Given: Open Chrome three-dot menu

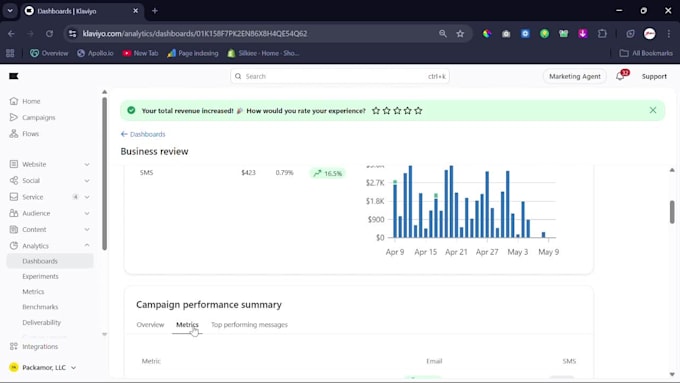Looking at the screenshot, I should click(x=668, y=33).
